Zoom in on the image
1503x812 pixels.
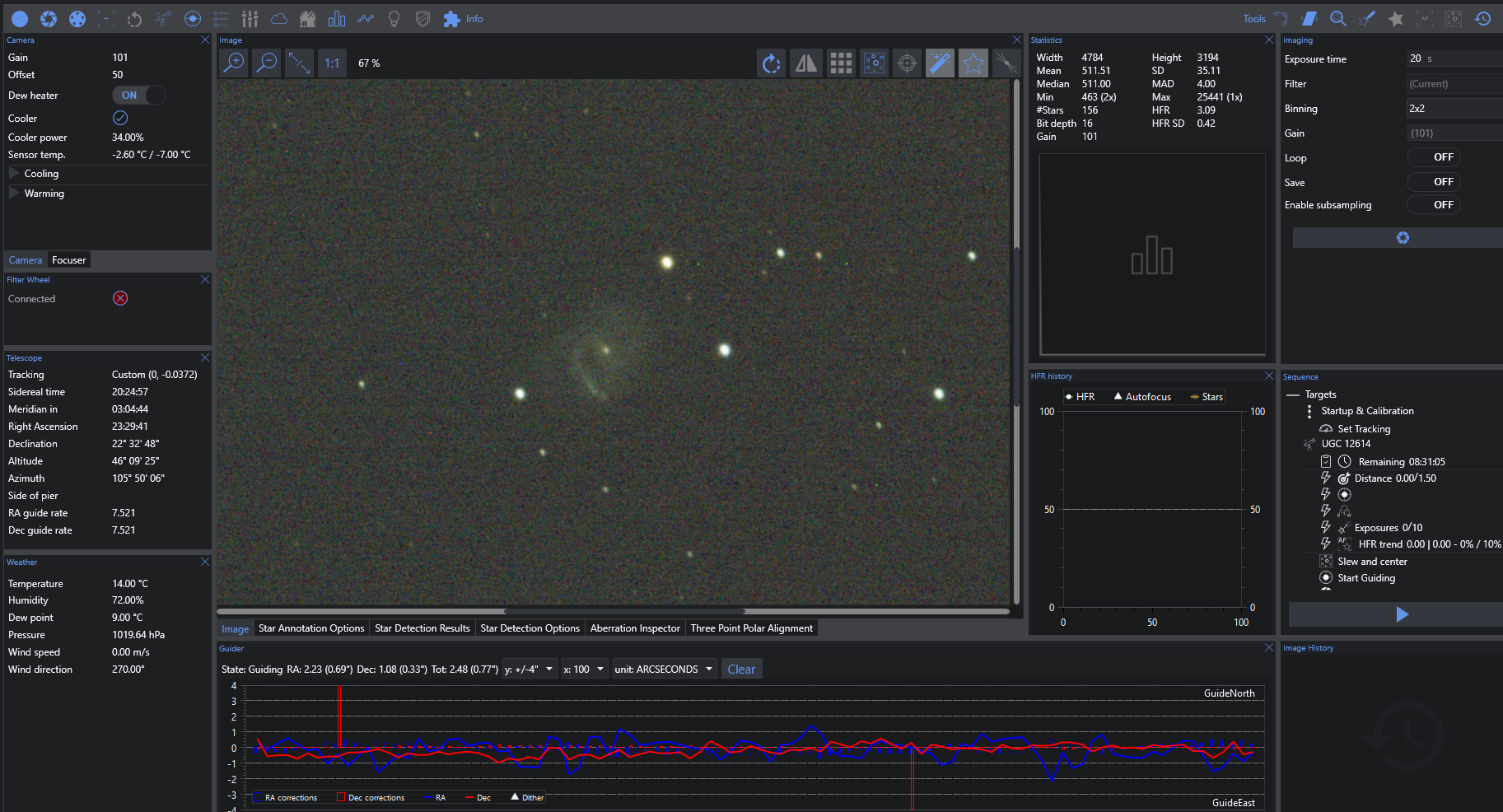pos(234,63)
